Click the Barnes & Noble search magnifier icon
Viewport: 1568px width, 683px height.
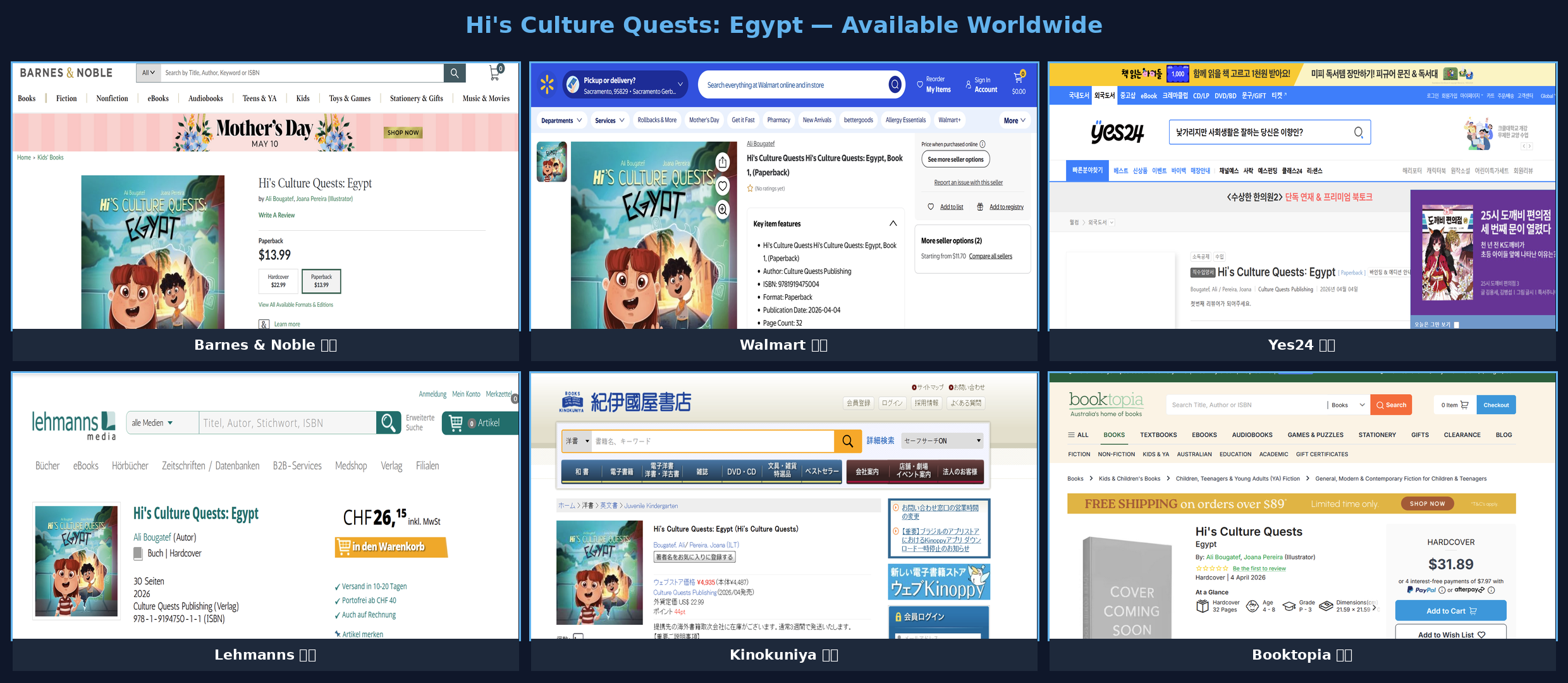tap(454, 73)
